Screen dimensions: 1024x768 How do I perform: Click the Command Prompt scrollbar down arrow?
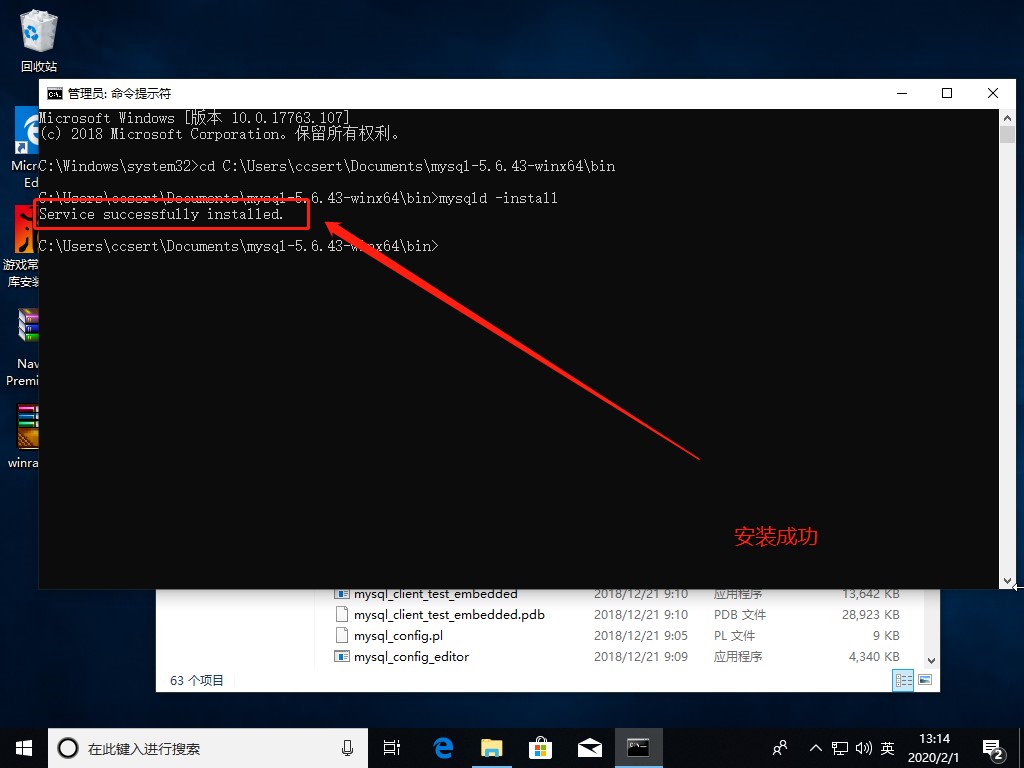coord(1007,581)
